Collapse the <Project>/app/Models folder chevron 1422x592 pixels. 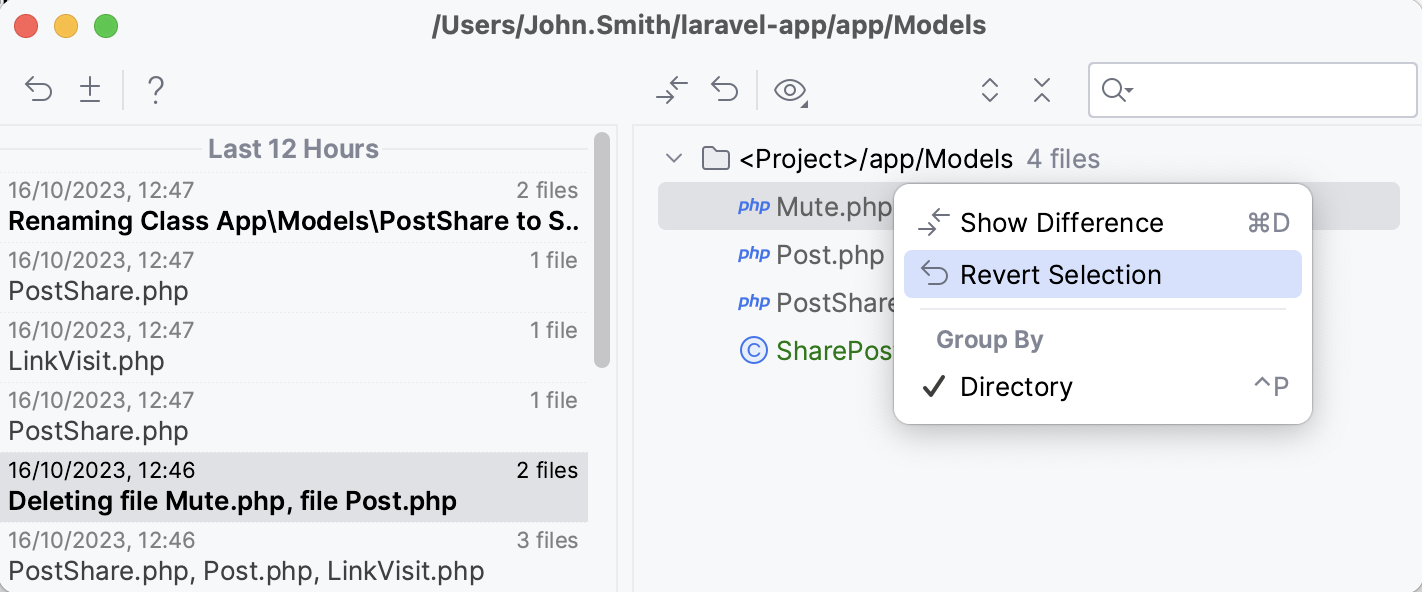click(675, 158)
